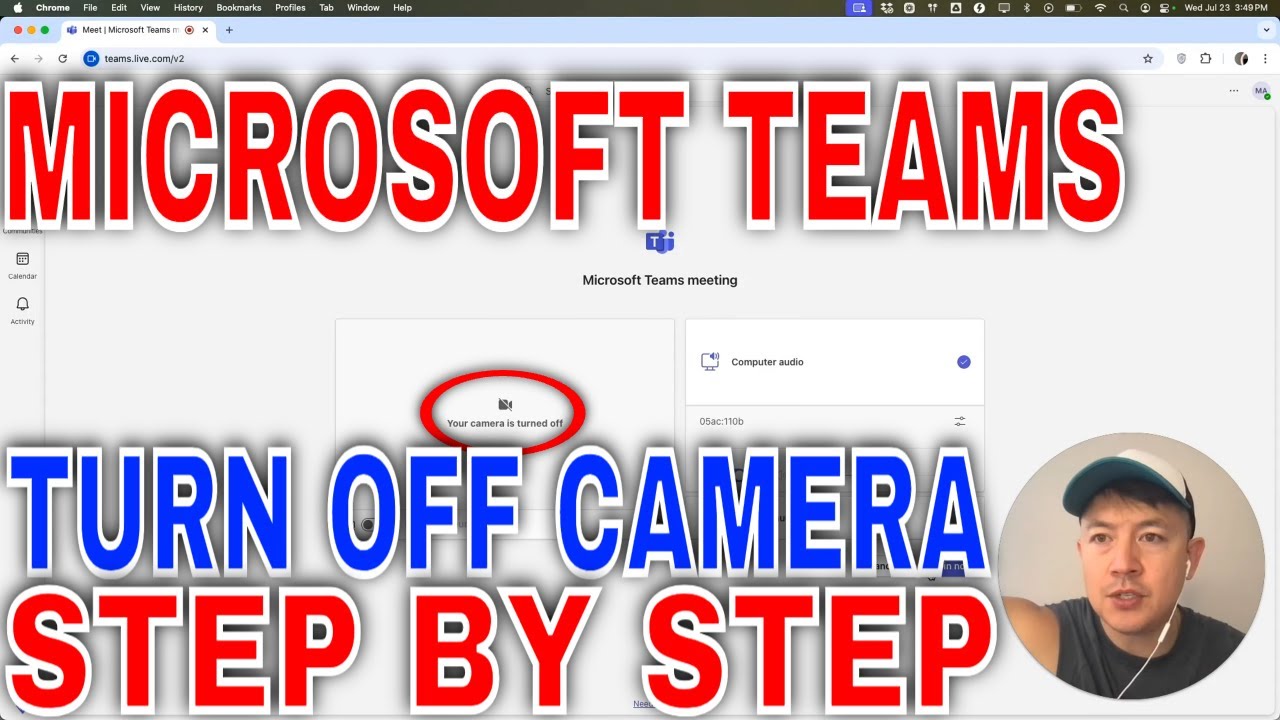Click the screen sharing menu bar icon
1280x720 pixels.
[x=858, y=8]
